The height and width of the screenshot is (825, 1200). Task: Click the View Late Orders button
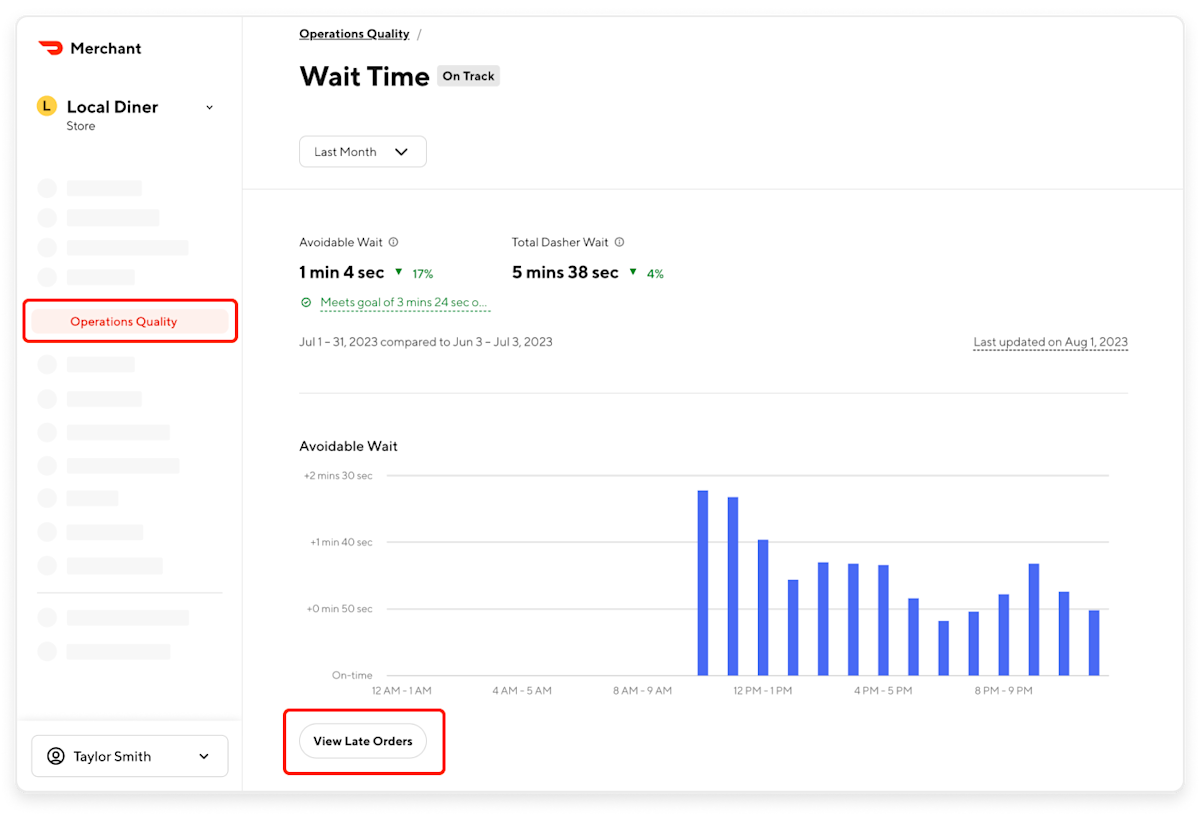(x=364, y=741)
